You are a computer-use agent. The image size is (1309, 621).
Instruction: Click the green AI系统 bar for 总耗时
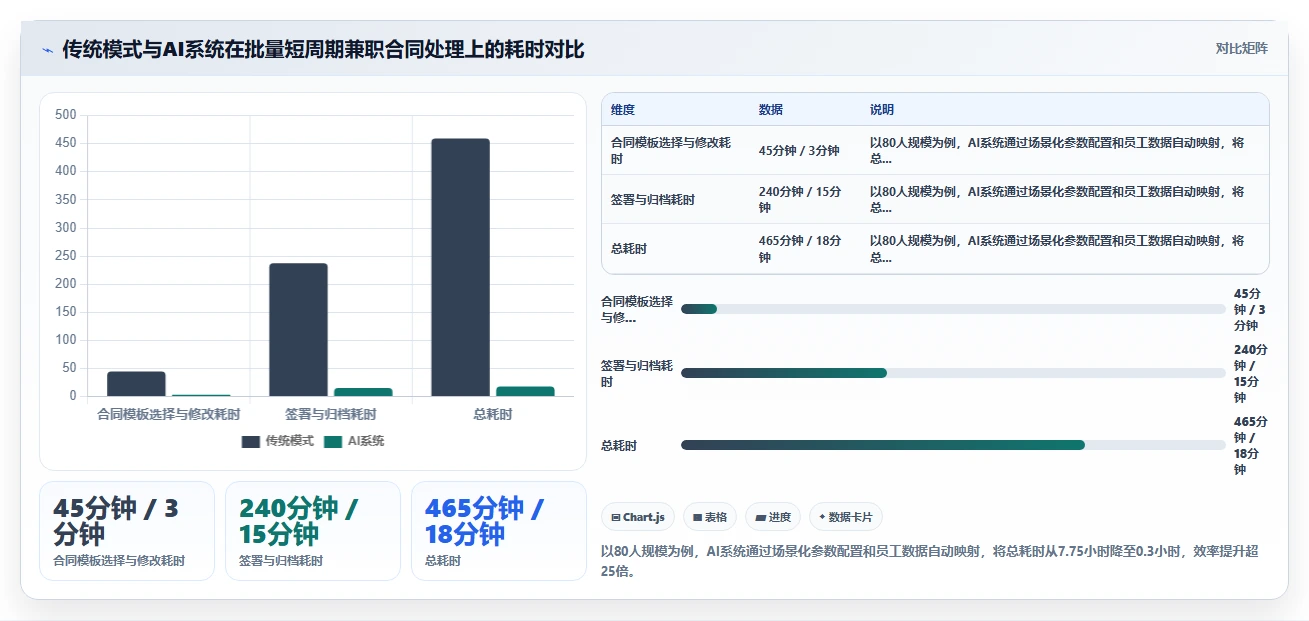pyautogui.click(x=525, y=391)
